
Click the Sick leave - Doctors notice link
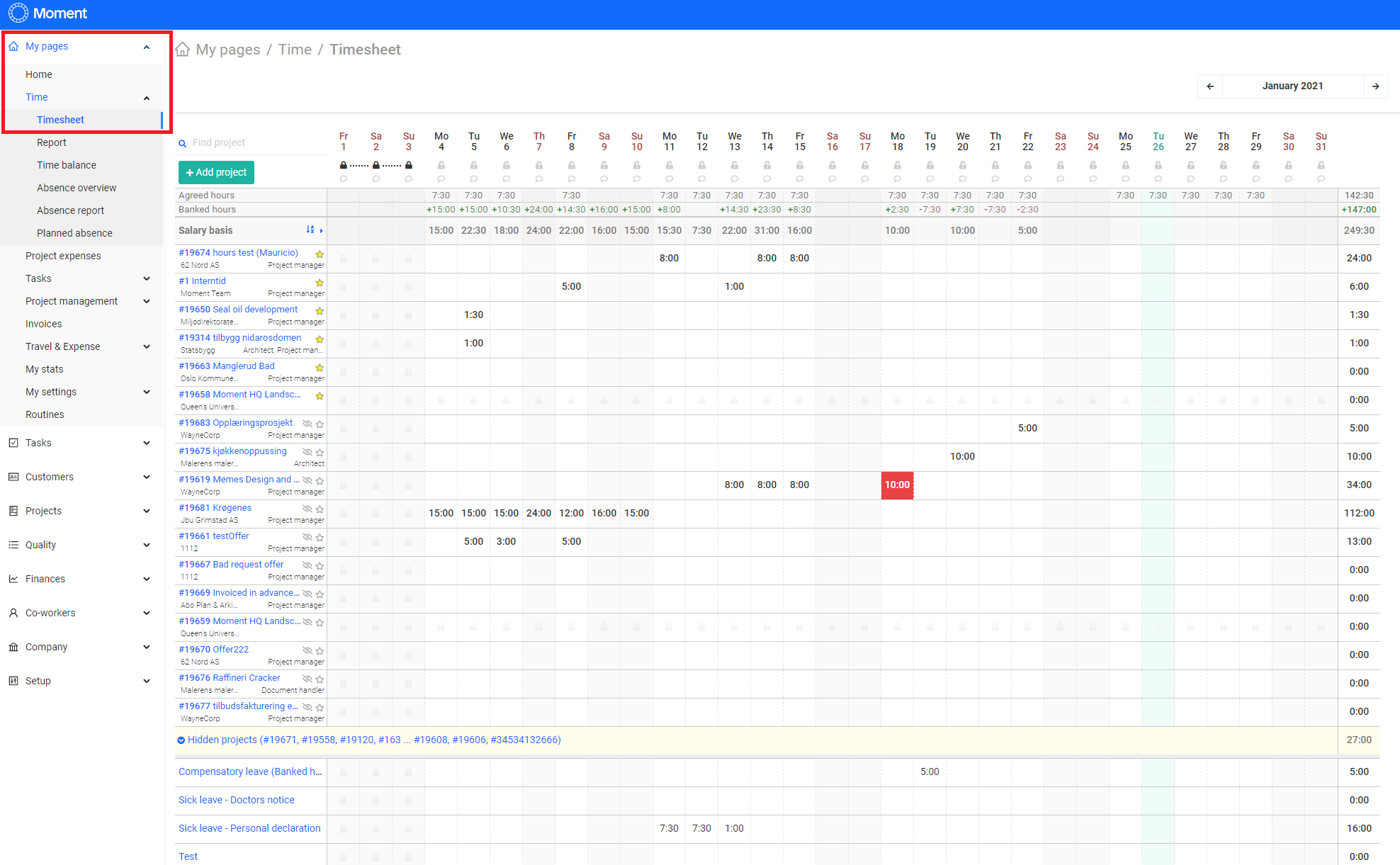237,800
